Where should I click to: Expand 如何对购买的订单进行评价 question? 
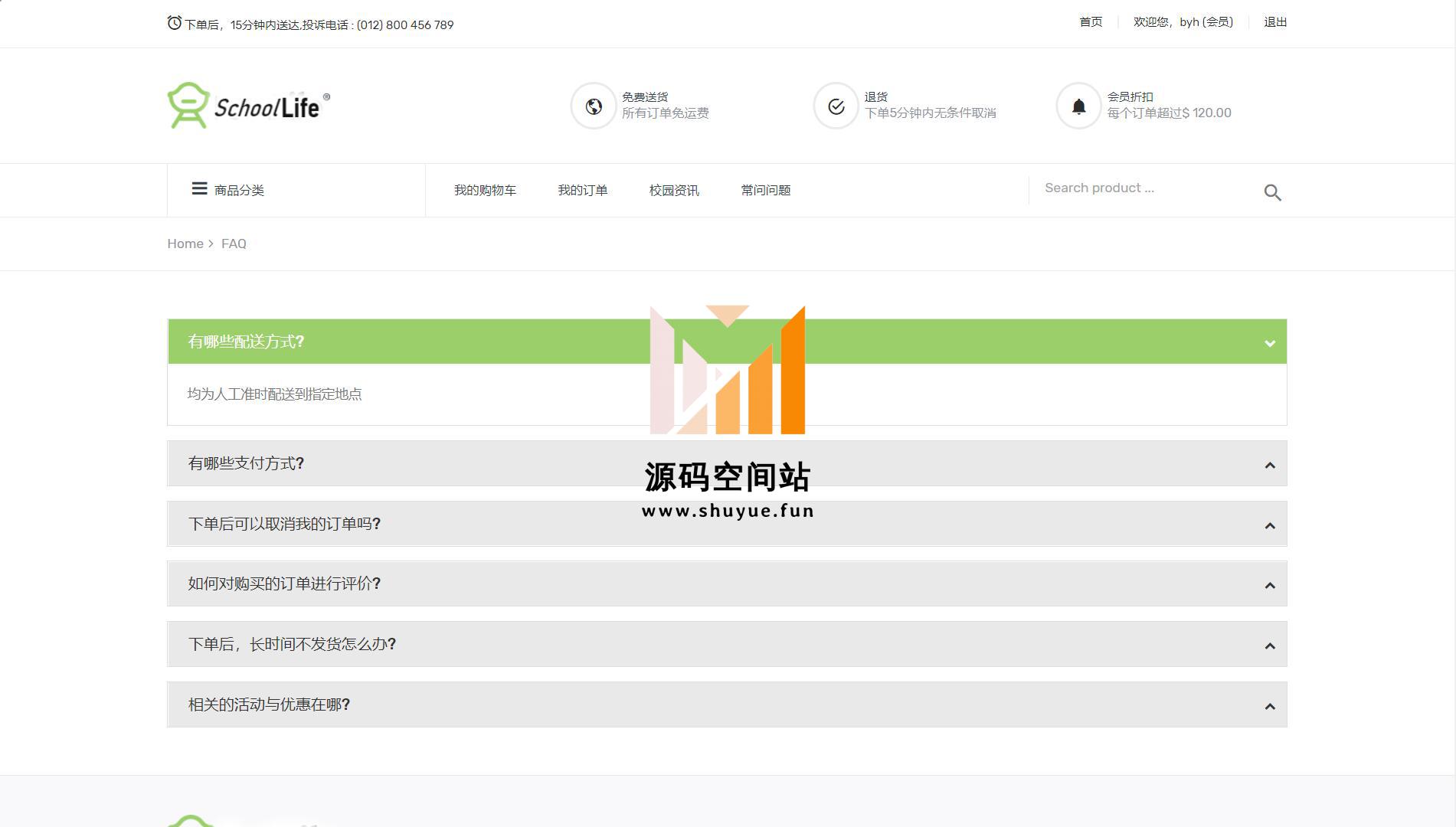(726, 584)
